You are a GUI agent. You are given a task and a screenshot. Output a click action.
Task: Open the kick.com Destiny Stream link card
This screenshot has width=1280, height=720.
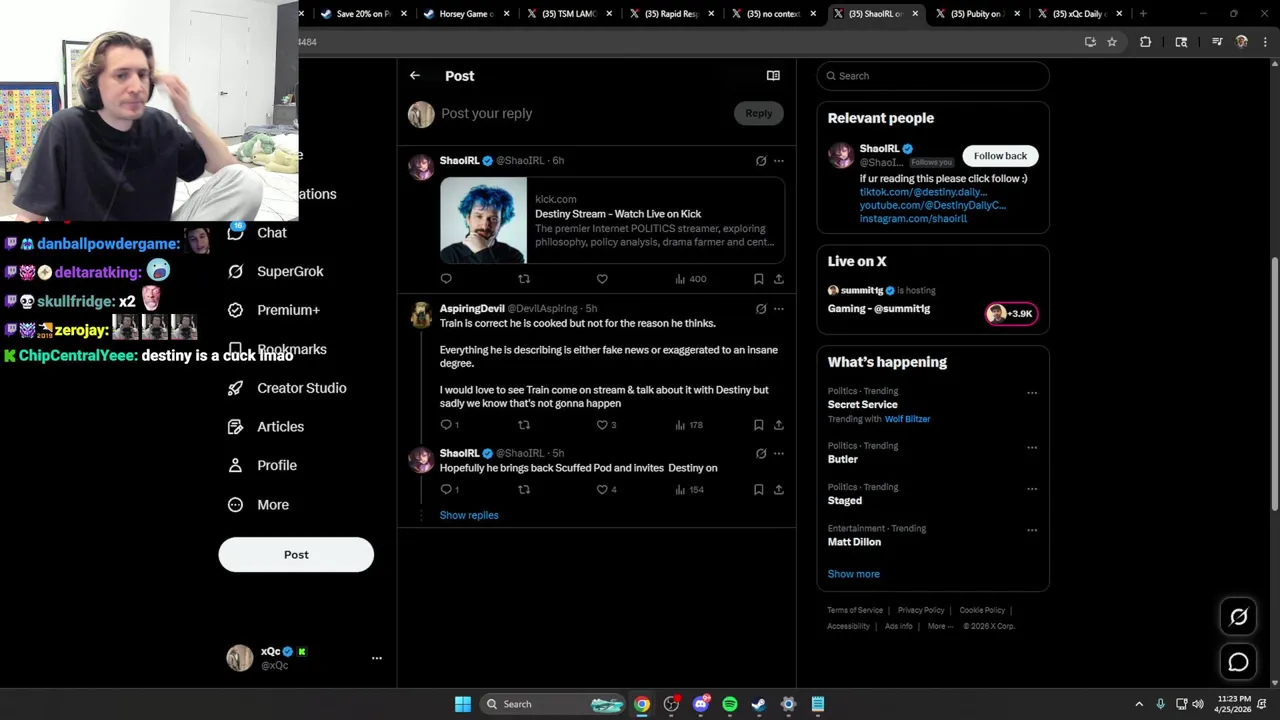(612, 221)
